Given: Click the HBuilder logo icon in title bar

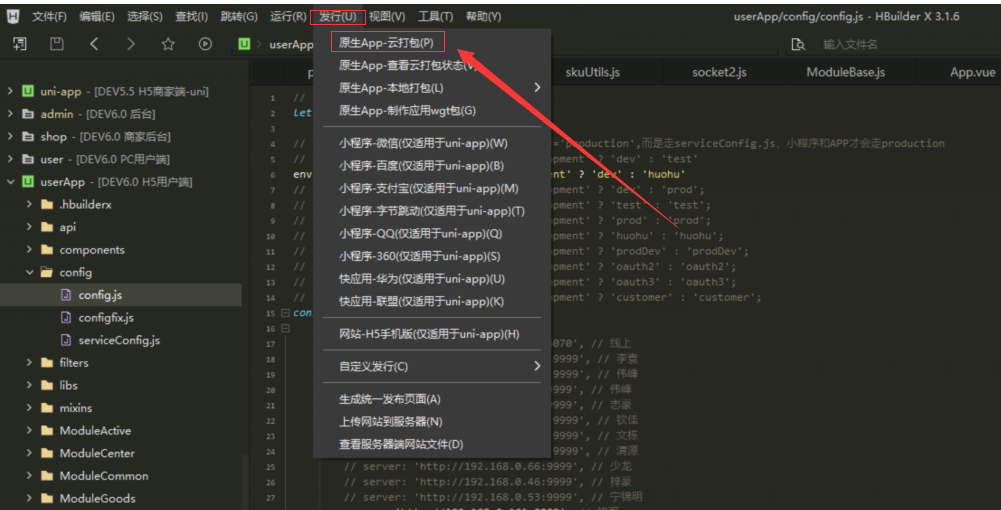Looking at the screenshot, I should 13,16.
